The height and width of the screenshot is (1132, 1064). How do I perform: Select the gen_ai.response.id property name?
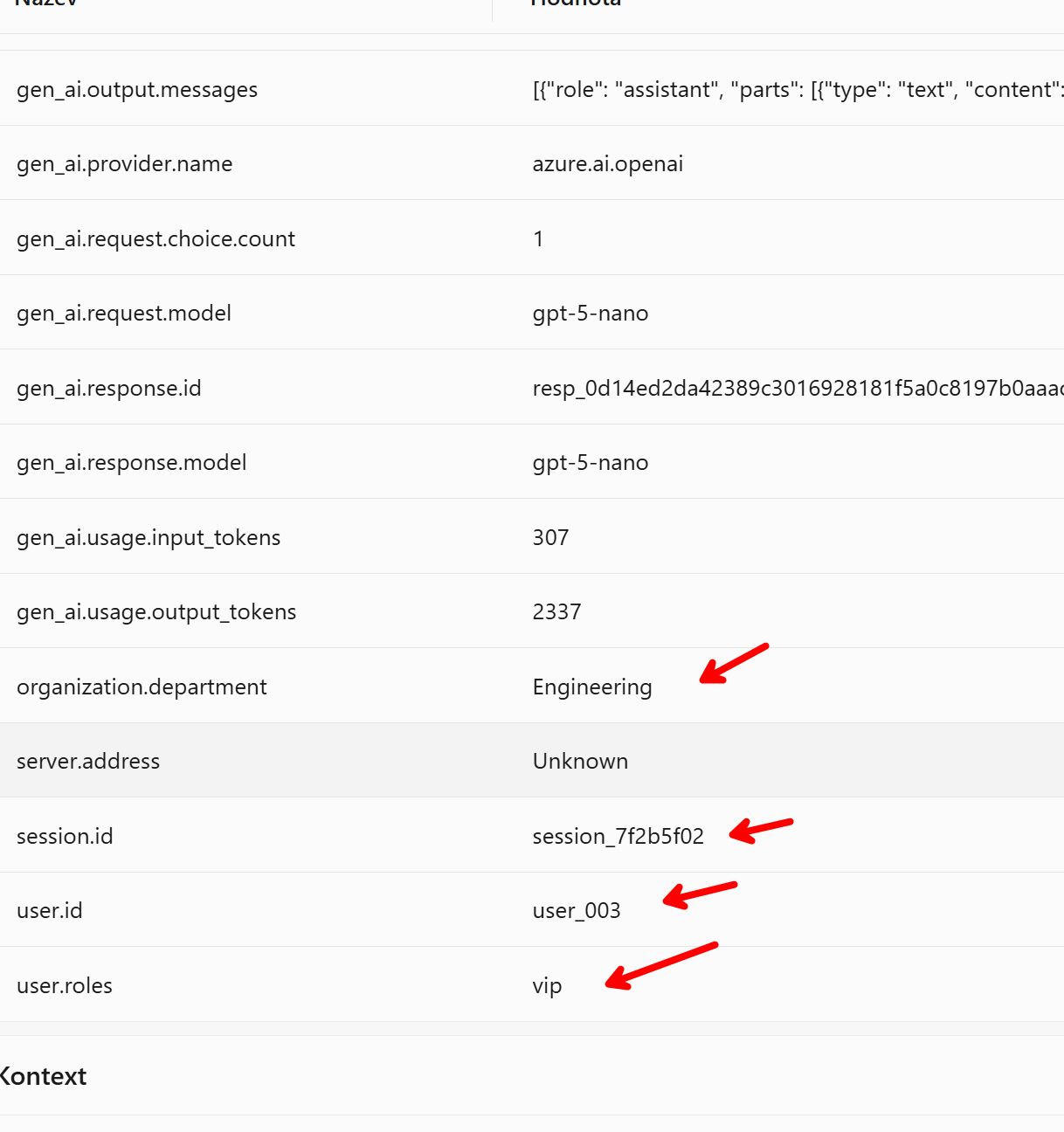tap(109, 389)
